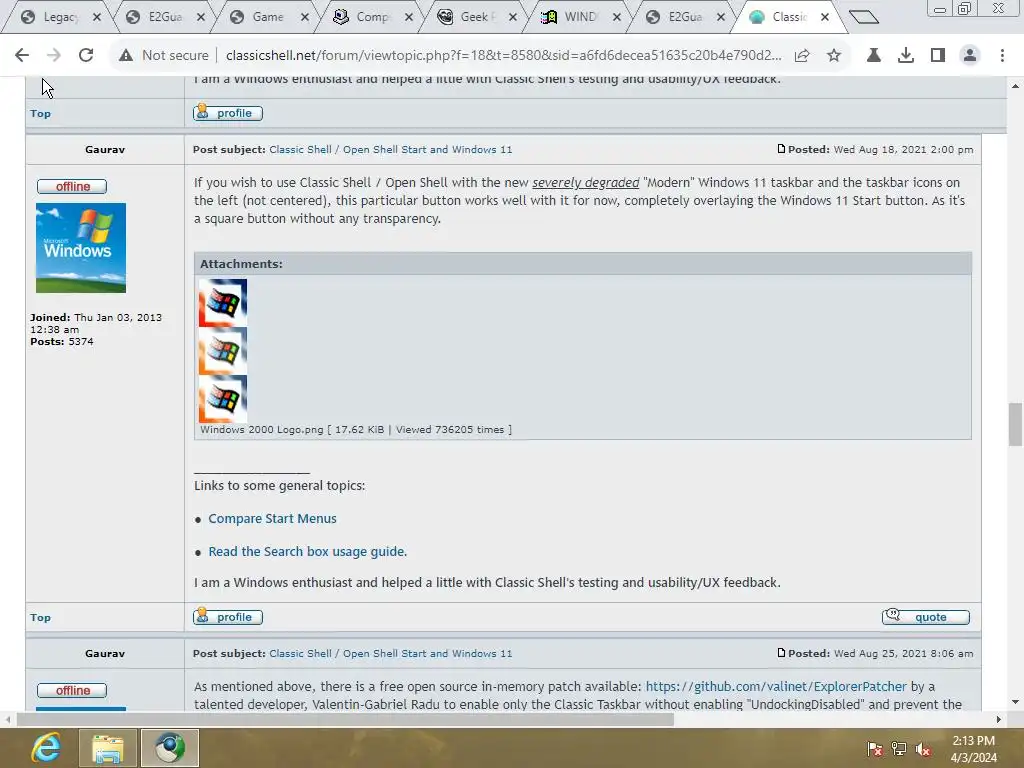Click the post icon beside Aug 18 date

tap(781, 149)
